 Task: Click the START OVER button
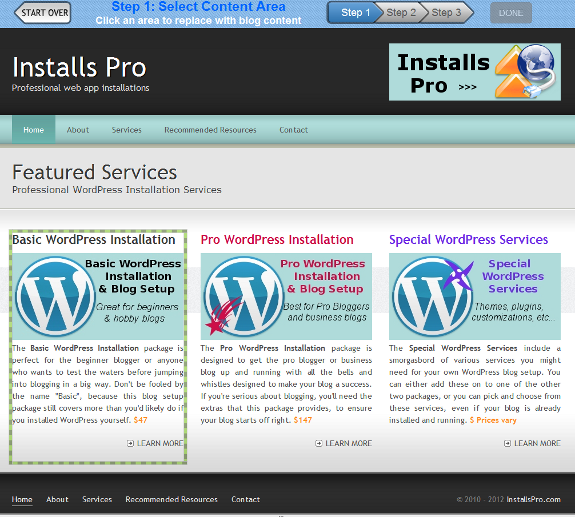coord(43,12)
